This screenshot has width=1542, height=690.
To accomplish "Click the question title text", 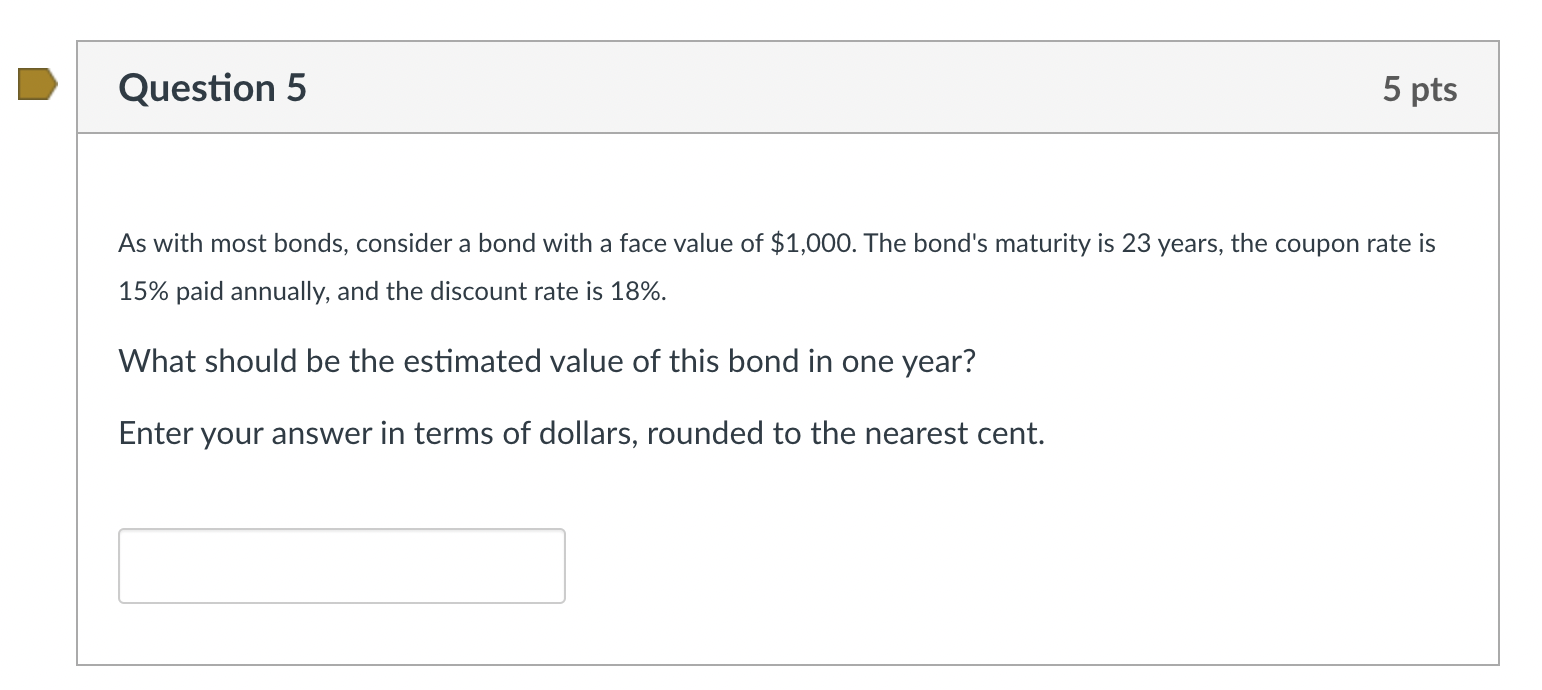I will pos(211,88).
